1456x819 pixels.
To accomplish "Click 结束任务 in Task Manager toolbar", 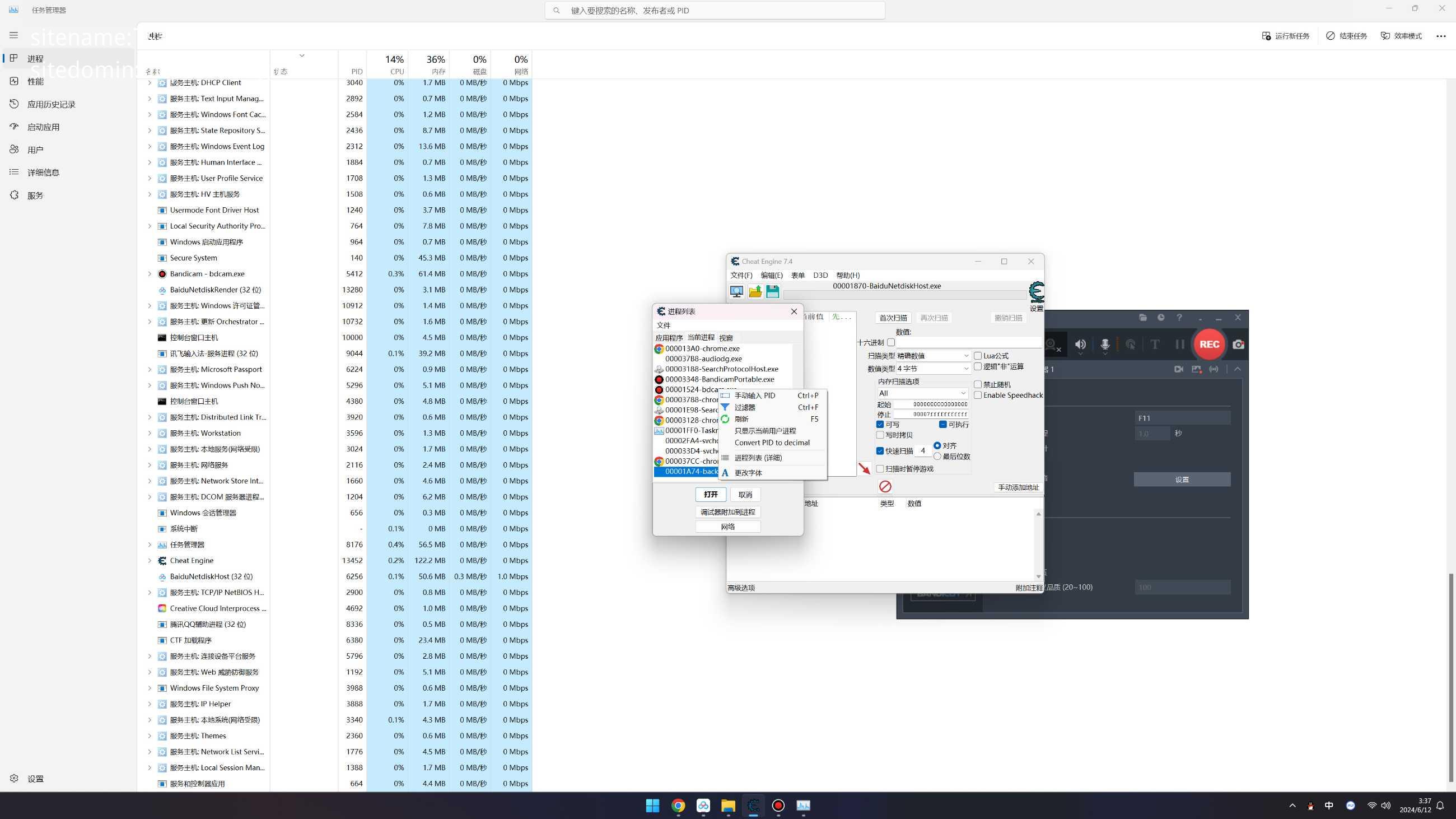I will tap(1346, 36).
